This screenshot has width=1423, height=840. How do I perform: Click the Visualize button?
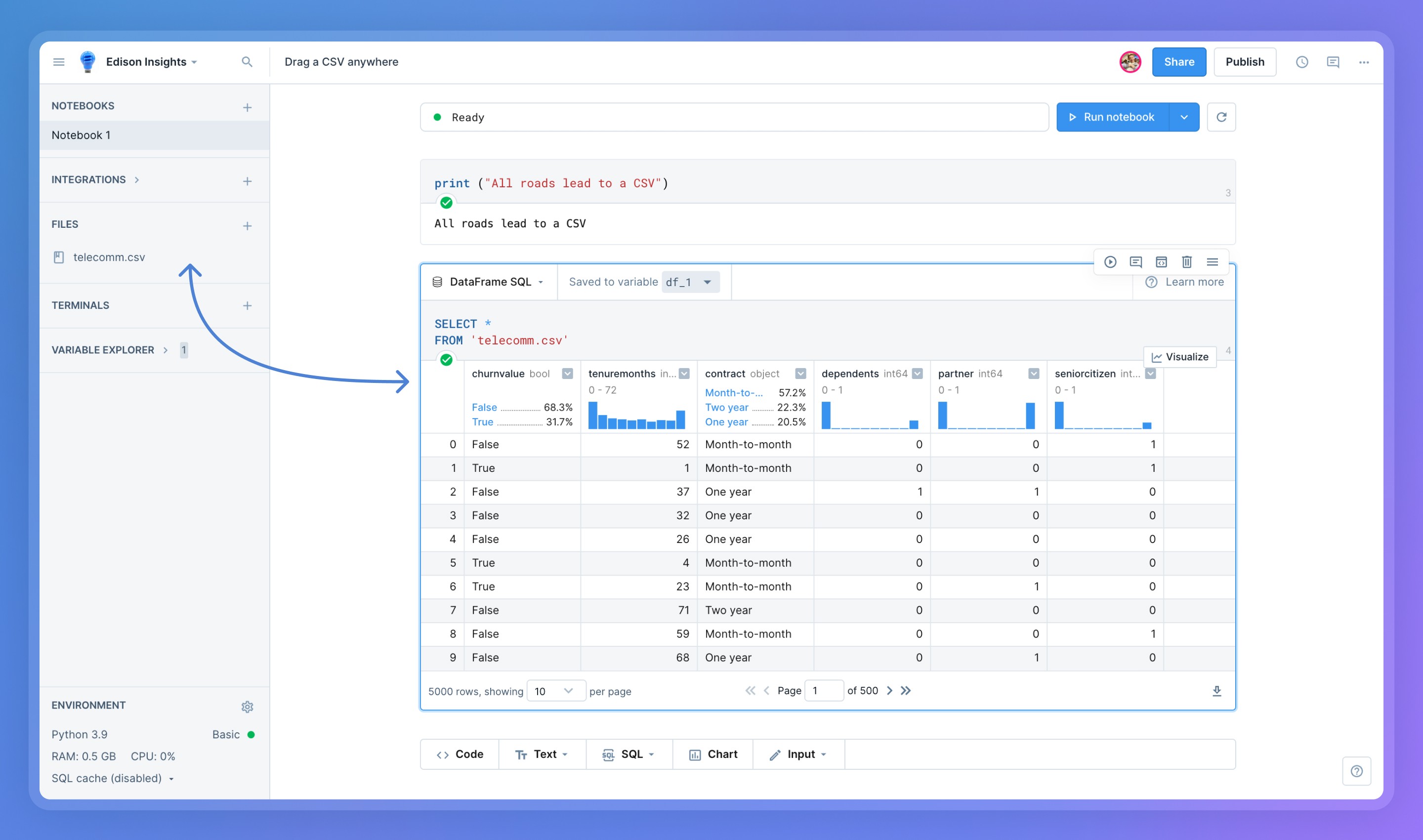[x=1179, y=357]
